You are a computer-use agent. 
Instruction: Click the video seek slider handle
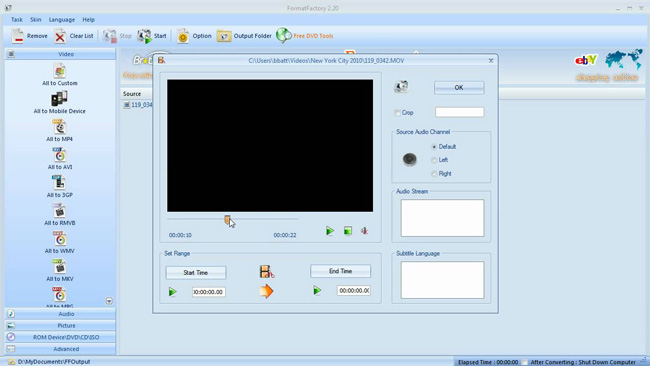pos(227,220)
